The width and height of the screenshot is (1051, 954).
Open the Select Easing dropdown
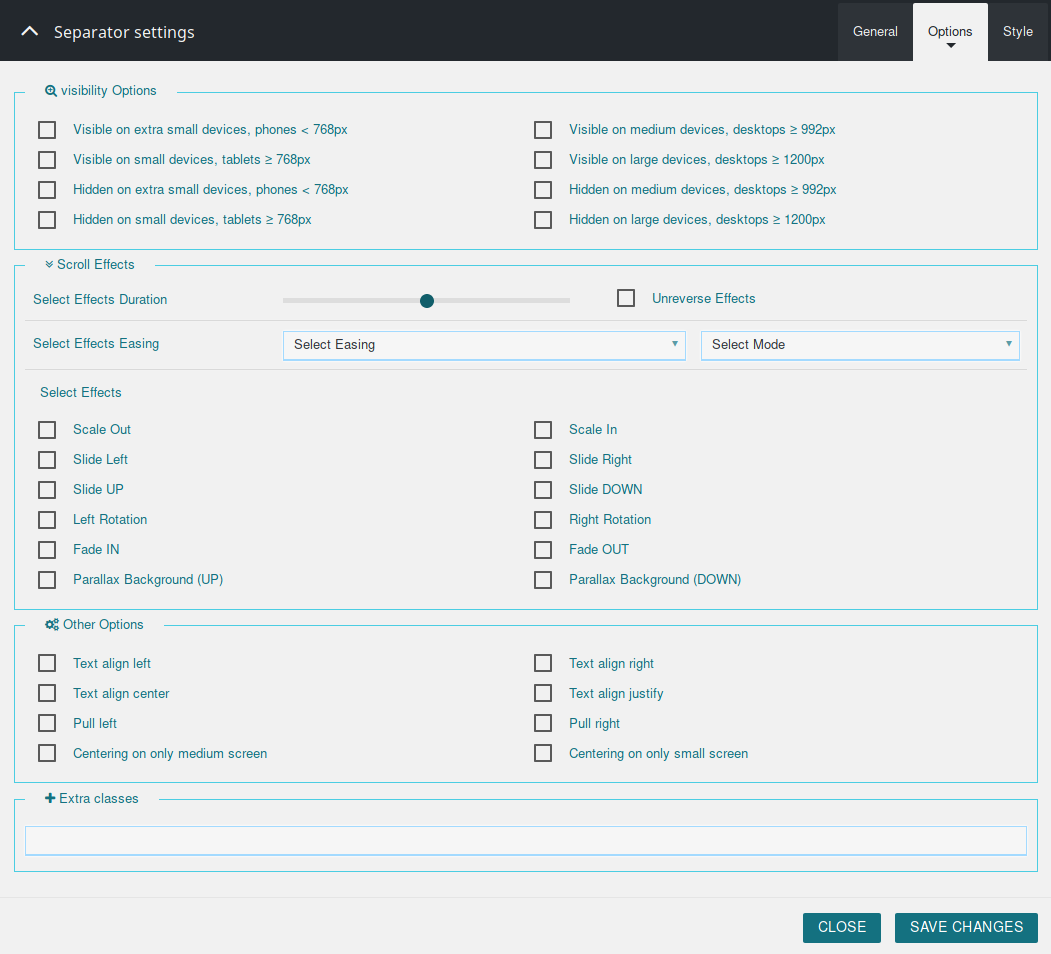coord(484,344)
